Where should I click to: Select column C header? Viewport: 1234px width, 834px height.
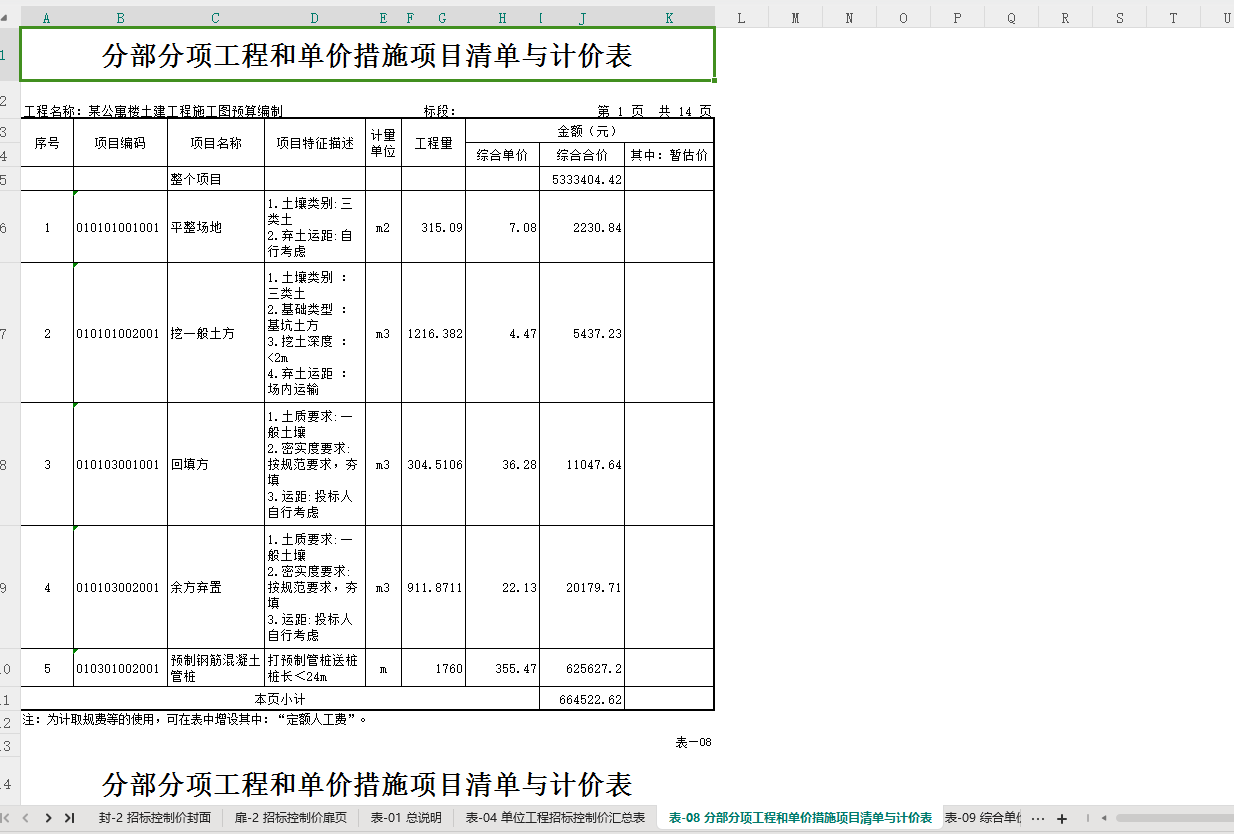(215, 18)
